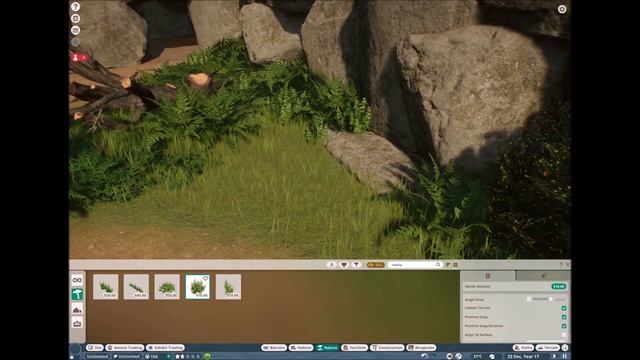Image resolution: width=640 pixels, height=360 pixels.
Task: Open the sort order icon
Action: (448, 265)
